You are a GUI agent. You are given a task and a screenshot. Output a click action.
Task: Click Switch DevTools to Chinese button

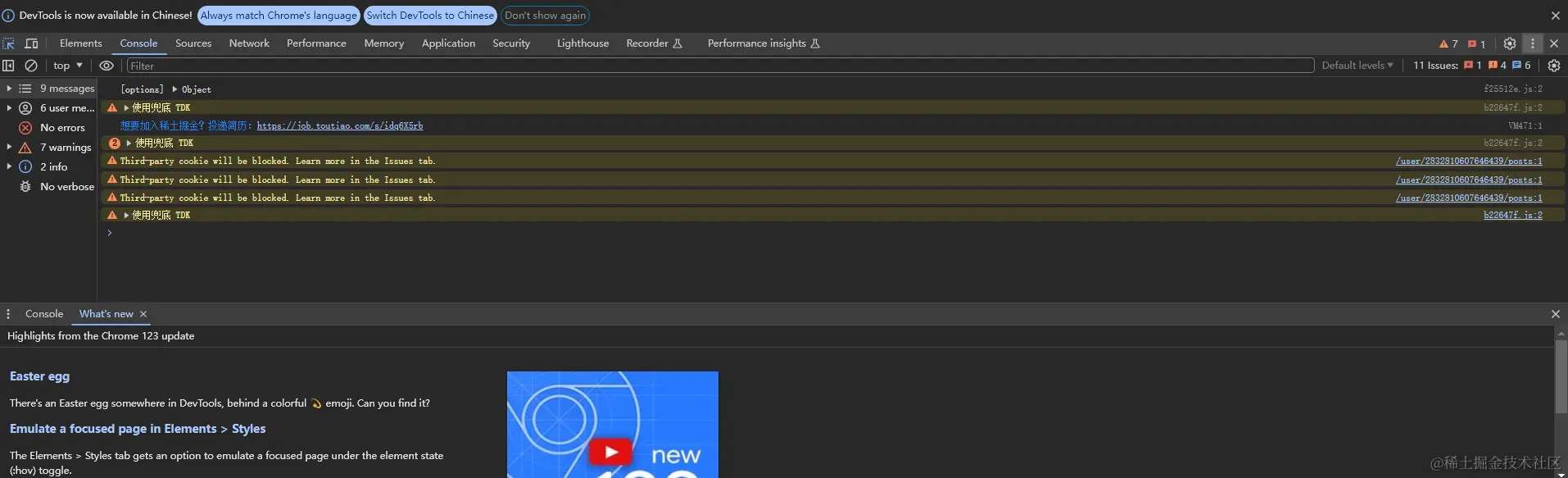[430, 16]
